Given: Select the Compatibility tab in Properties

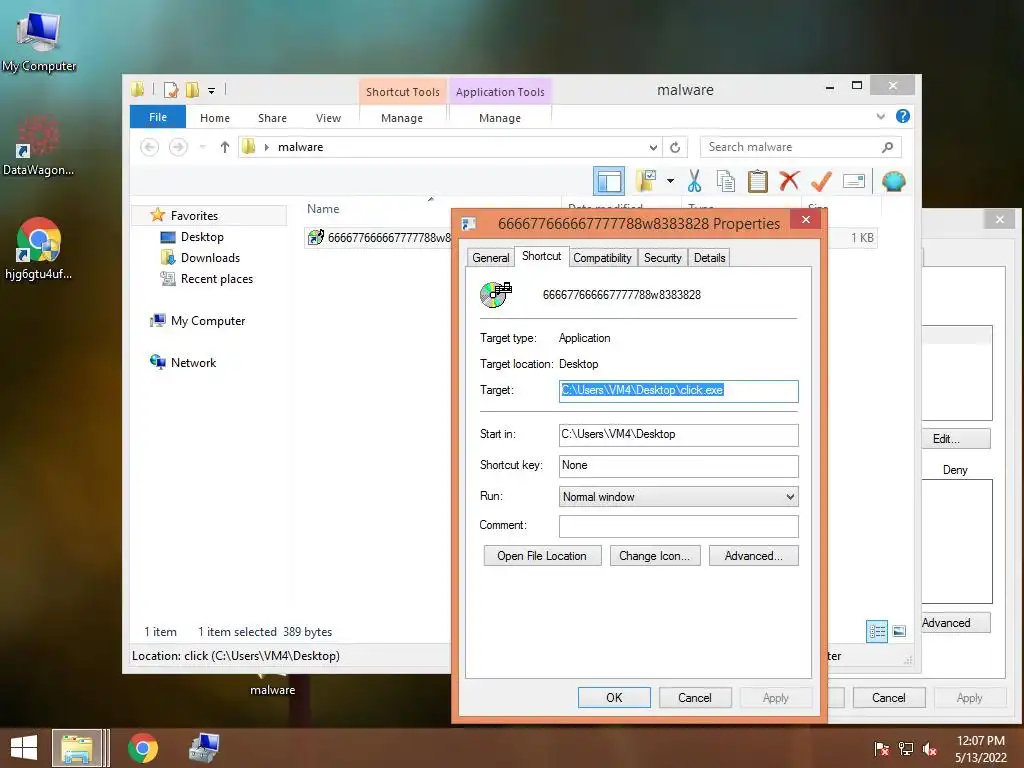Looking at the screenshot, I should [x=602, y=257].
